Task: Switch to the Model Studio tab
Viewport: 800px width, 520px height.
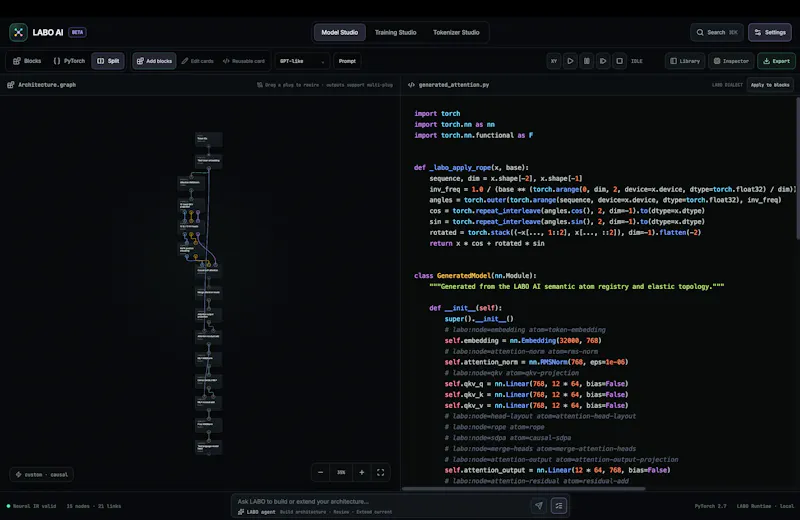Action: click(x=339, y=32)
